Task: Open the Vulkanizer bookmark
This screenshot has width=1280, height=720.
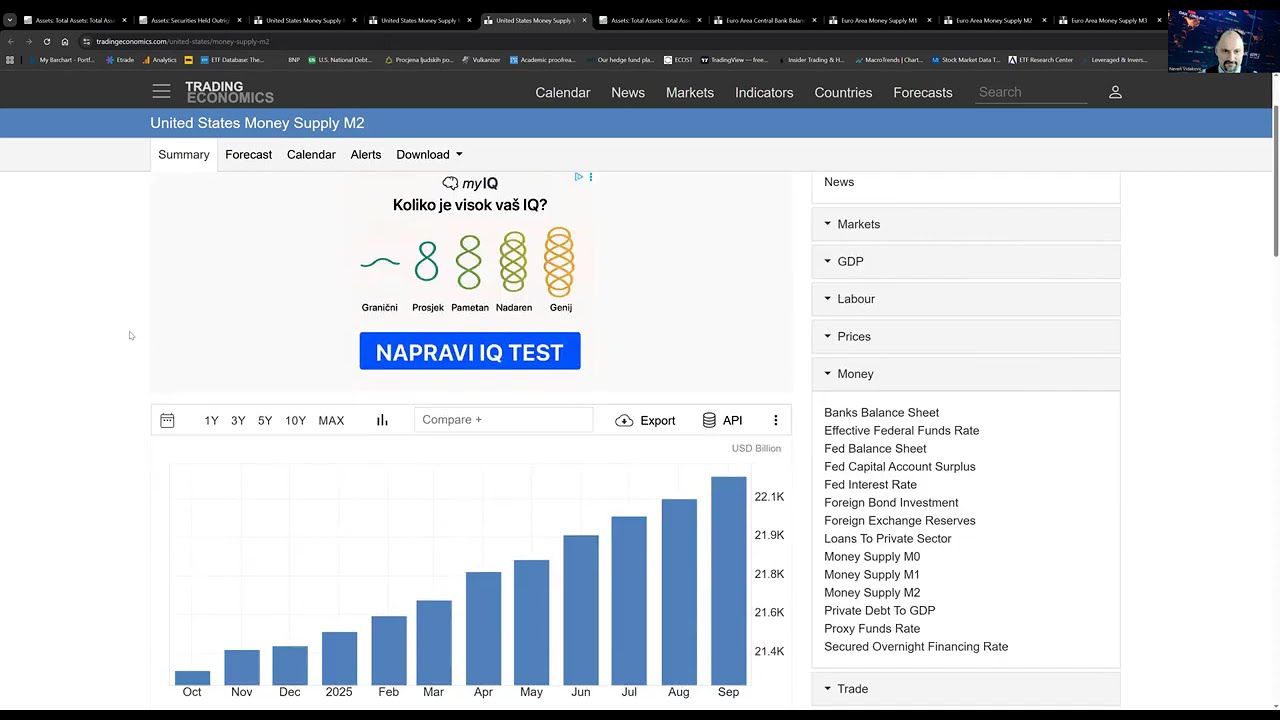Action: (x=481, y=60)
